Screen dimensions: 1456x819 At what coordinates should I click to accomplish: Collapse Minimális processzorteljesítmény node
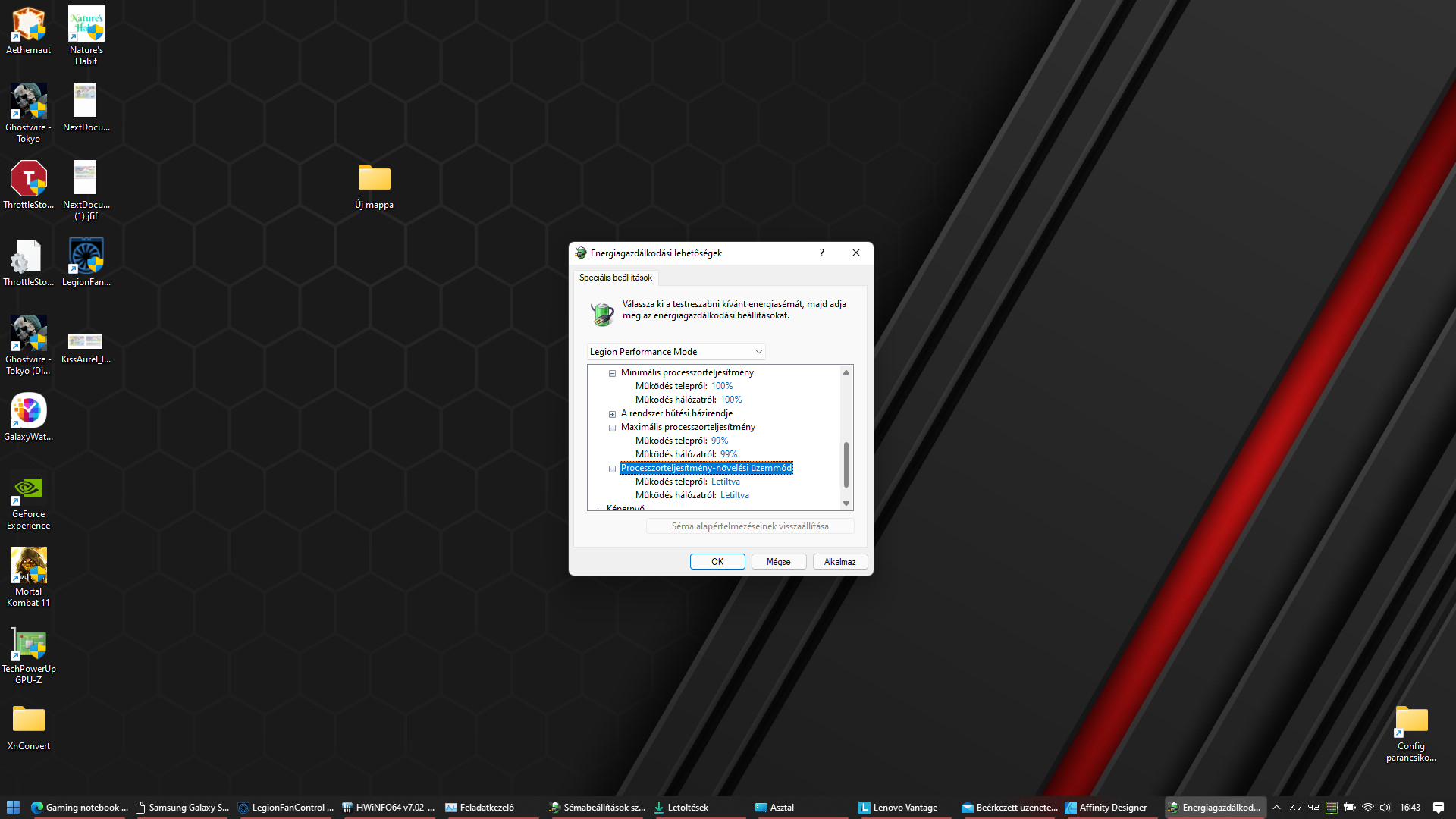[x=612, y=373]
